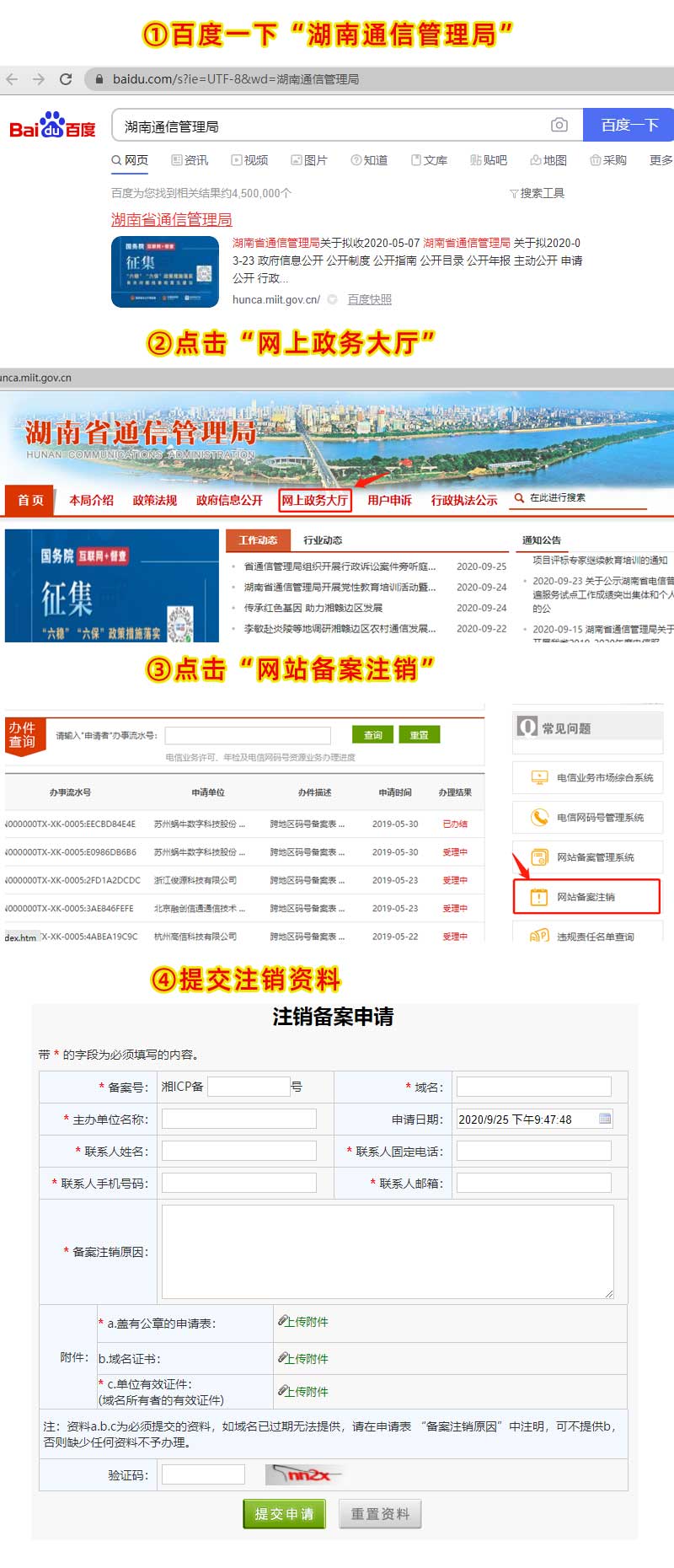Click the calendar icon in 申请日期 field
Image resolution: width=674 pixels, height=1568 pixels.
click(604, 1119)
